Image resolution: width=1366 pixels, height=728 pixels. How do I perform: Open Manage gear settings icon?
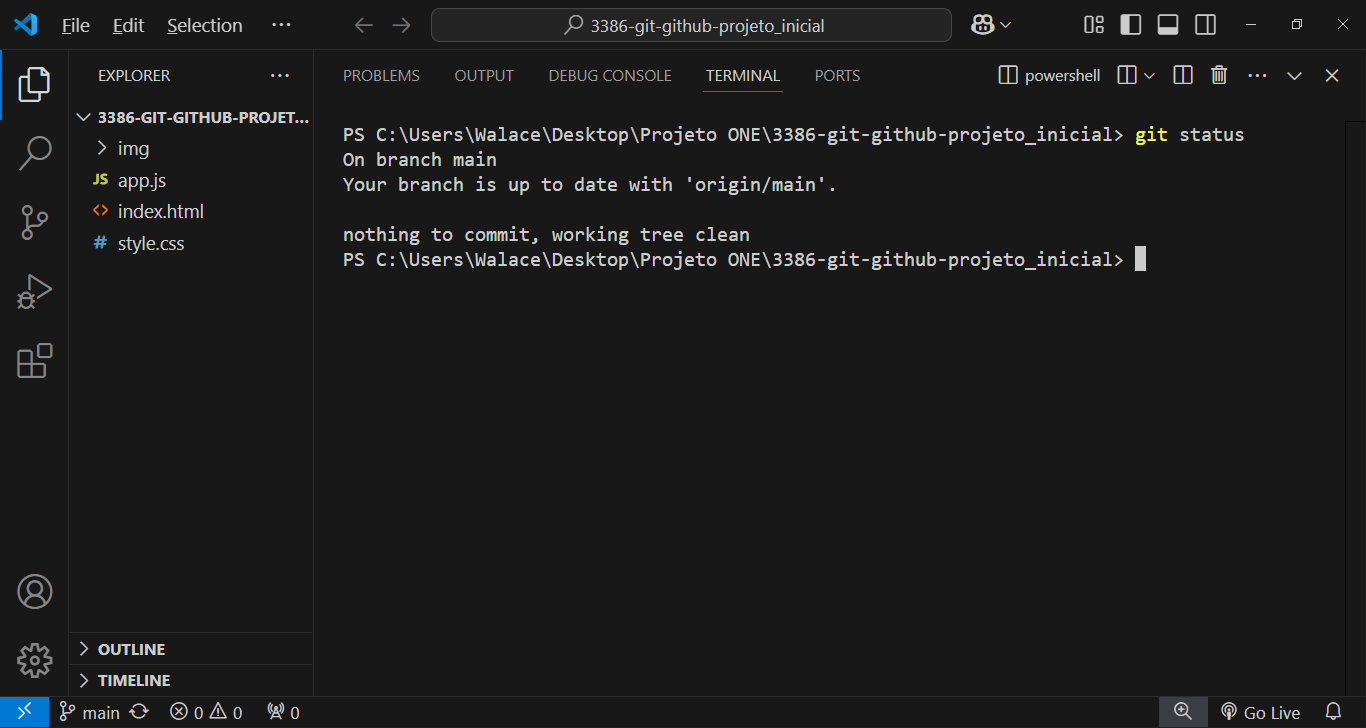click(34, 660)
